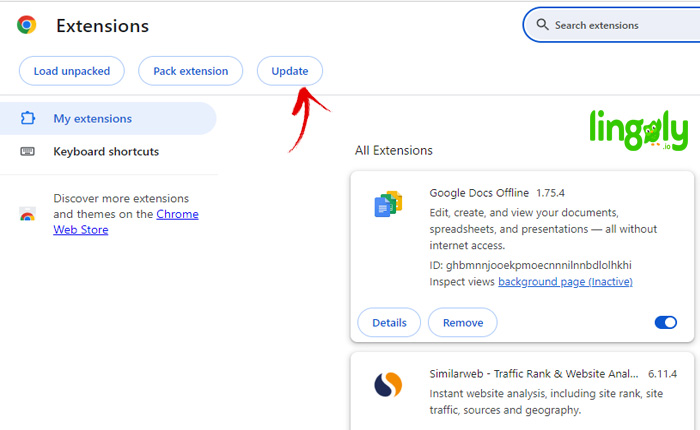This screenshot has width=700, height=430.
Task: Select the Edit, create, and view description
Action: (543, 229)
